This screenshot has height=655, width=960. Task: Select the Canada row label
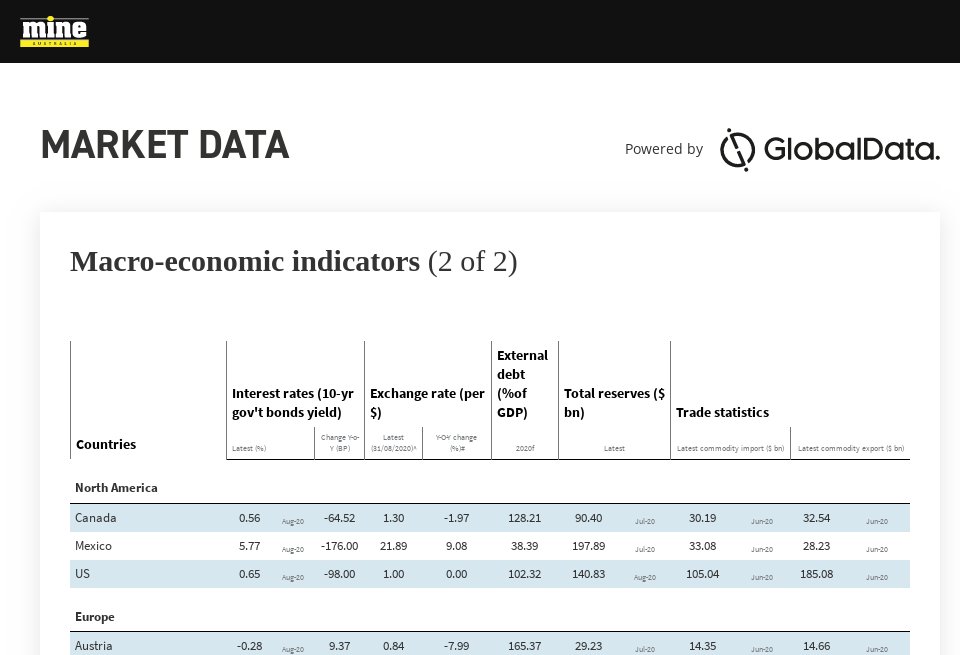[96, 518]
